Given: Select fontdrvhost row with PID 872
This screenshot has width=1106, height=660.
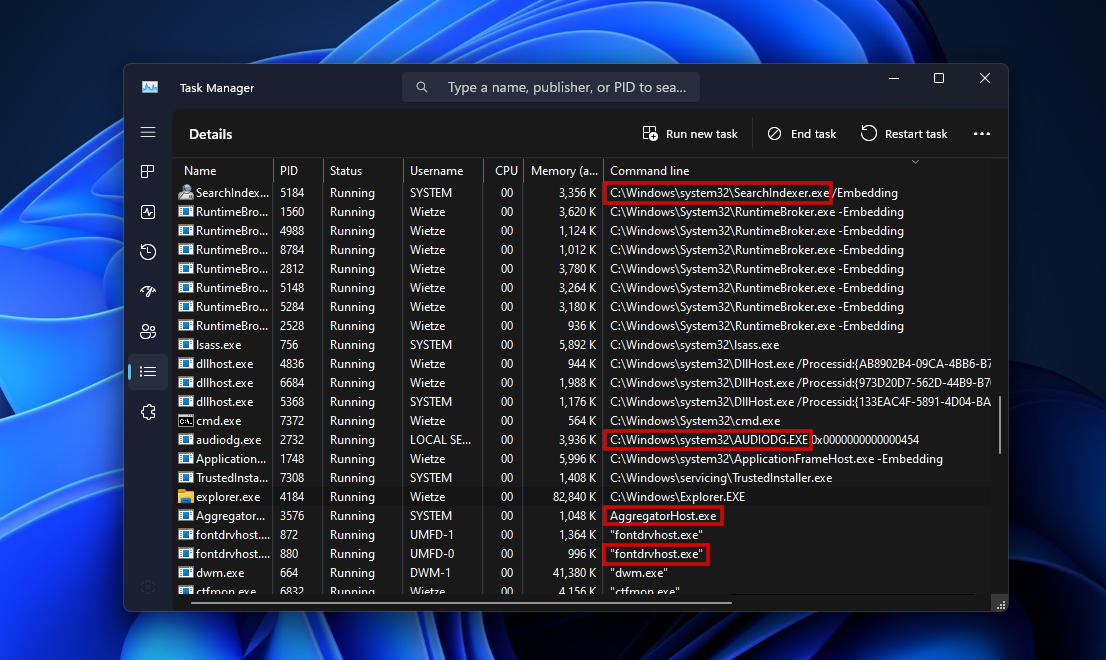Looking at the screenshot, I should (x=584, y=535).
